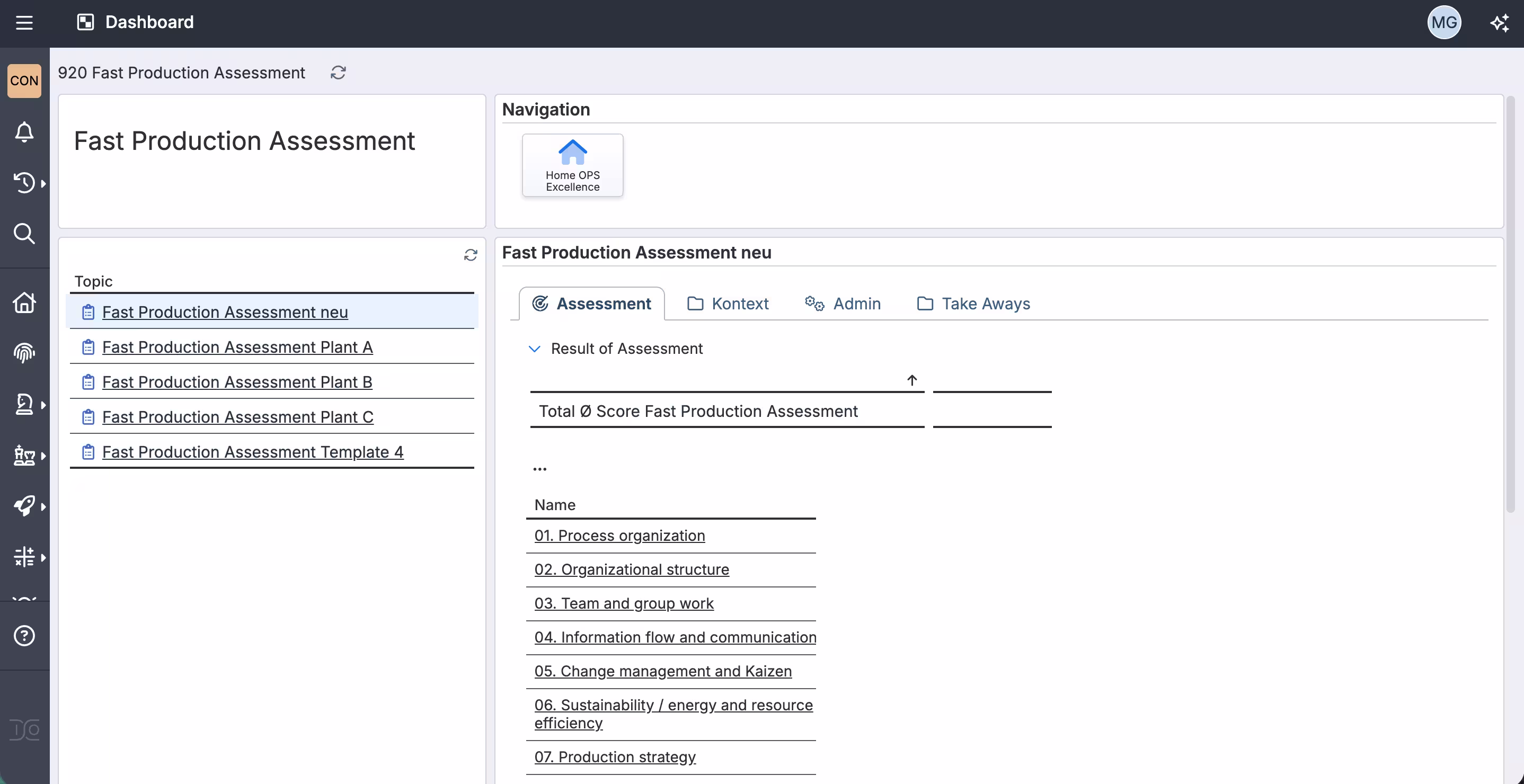Open the help question mark icon
The image size is (1524, 784).
click(x=24, y=636)
